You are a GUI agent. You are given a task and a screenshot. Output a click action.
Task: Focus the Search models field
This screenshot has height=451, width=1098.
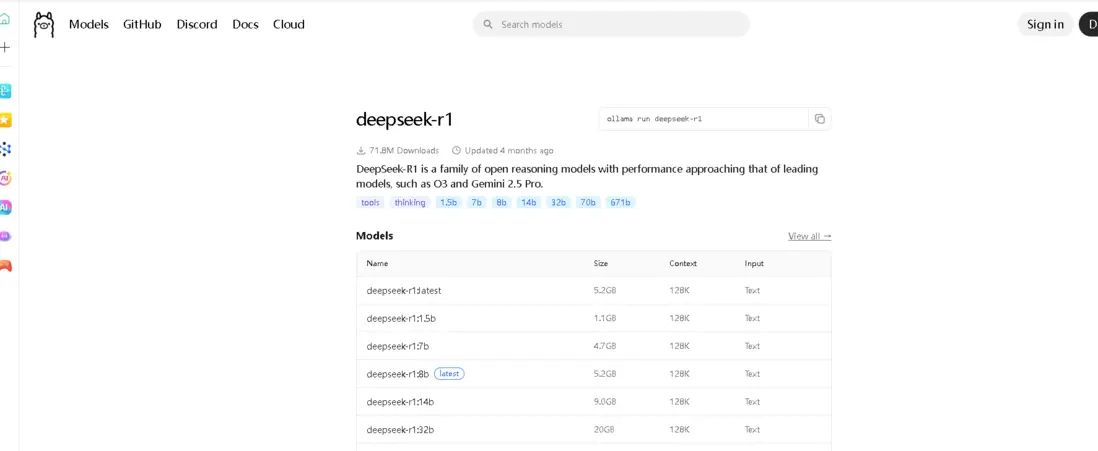(620, 25)
